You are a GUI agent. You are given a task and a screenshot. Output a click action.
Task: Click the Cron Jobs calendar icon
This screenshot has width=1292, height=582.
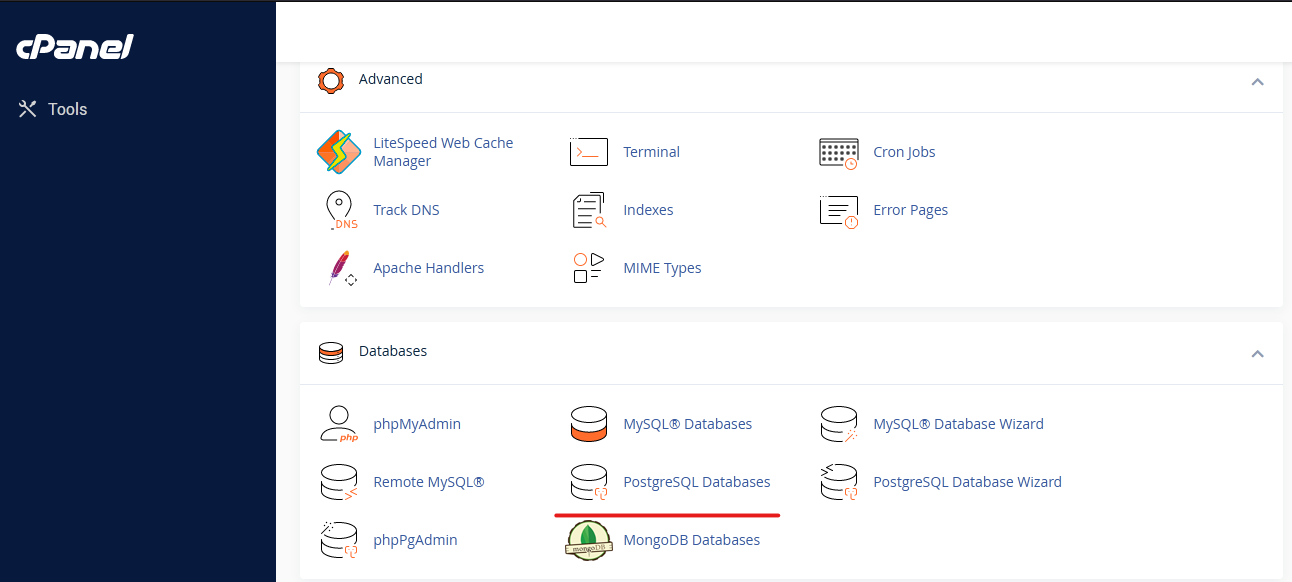click(838, 152)
